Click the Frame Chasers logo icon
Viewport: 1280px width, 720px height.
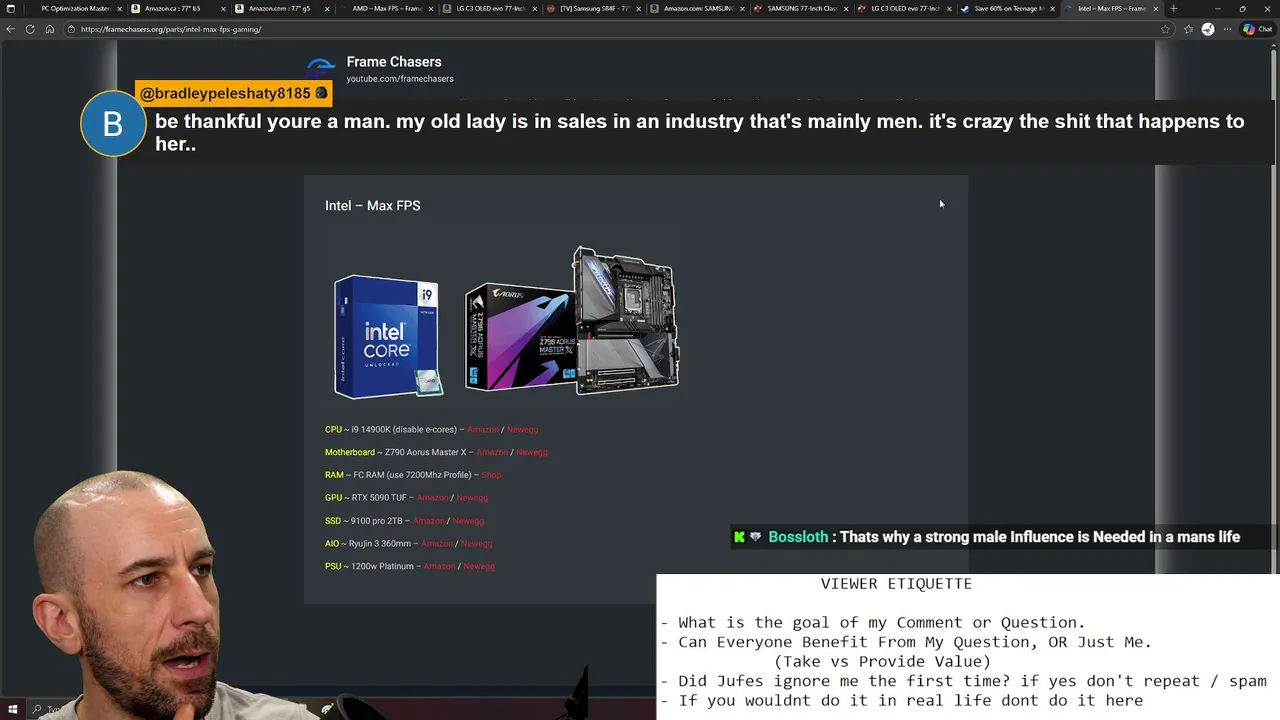point(321,68)
